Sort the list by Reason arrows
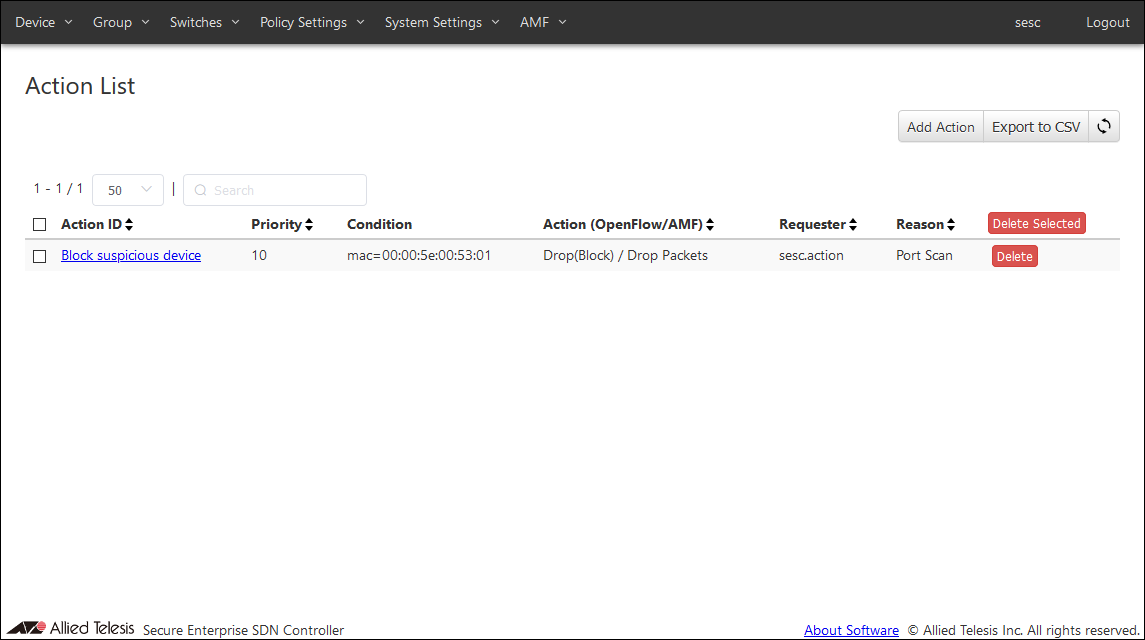 coord(951,225)
